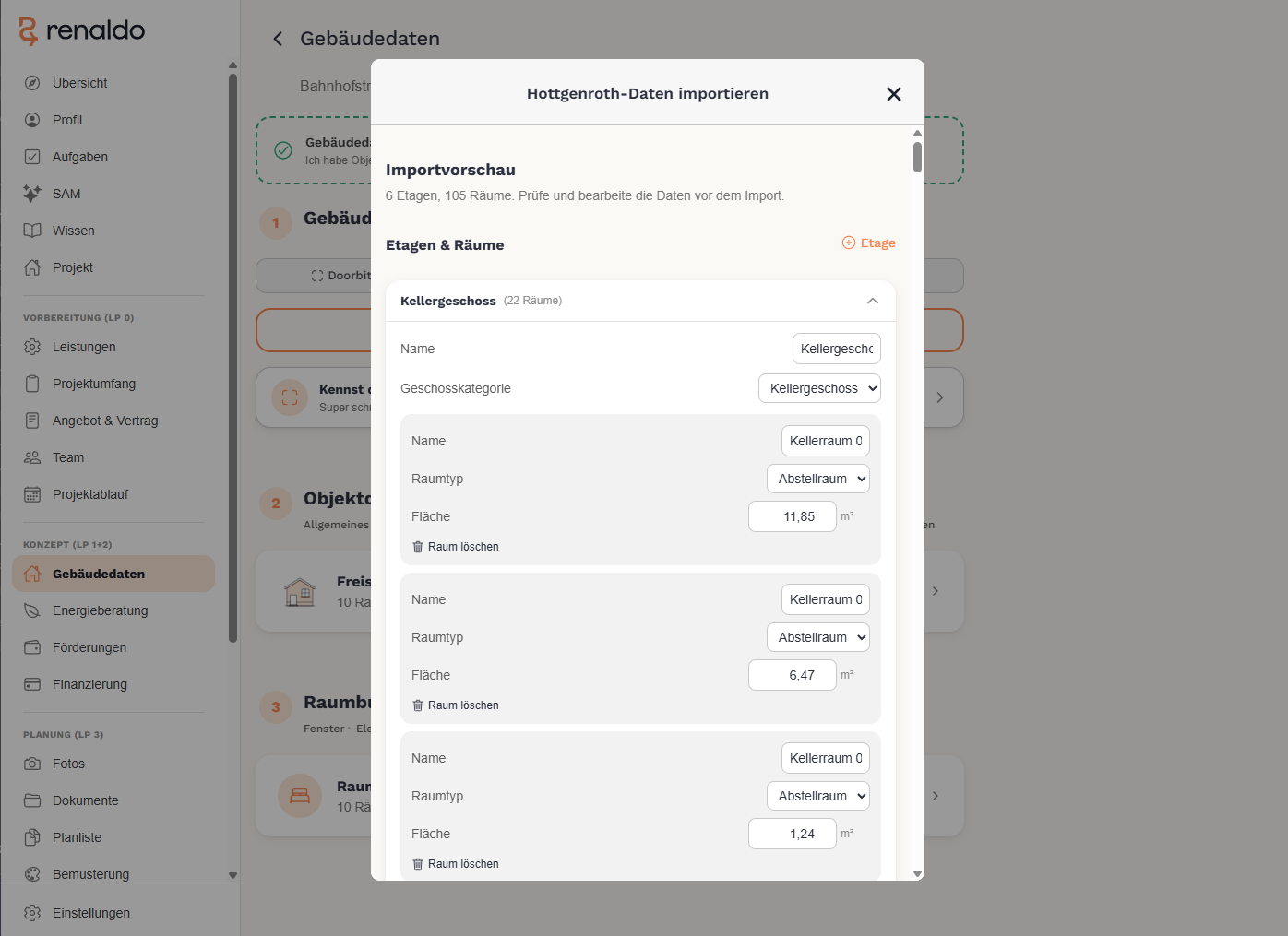The image size is (1288, 936).
Task: Open Dokumente menu item
Action: point(113,800)
